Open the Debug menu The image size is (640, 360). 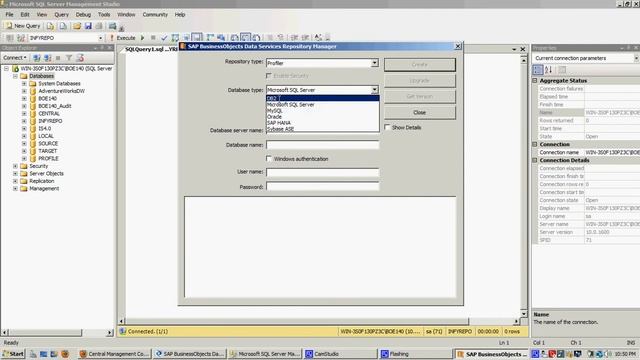[83, 14]
